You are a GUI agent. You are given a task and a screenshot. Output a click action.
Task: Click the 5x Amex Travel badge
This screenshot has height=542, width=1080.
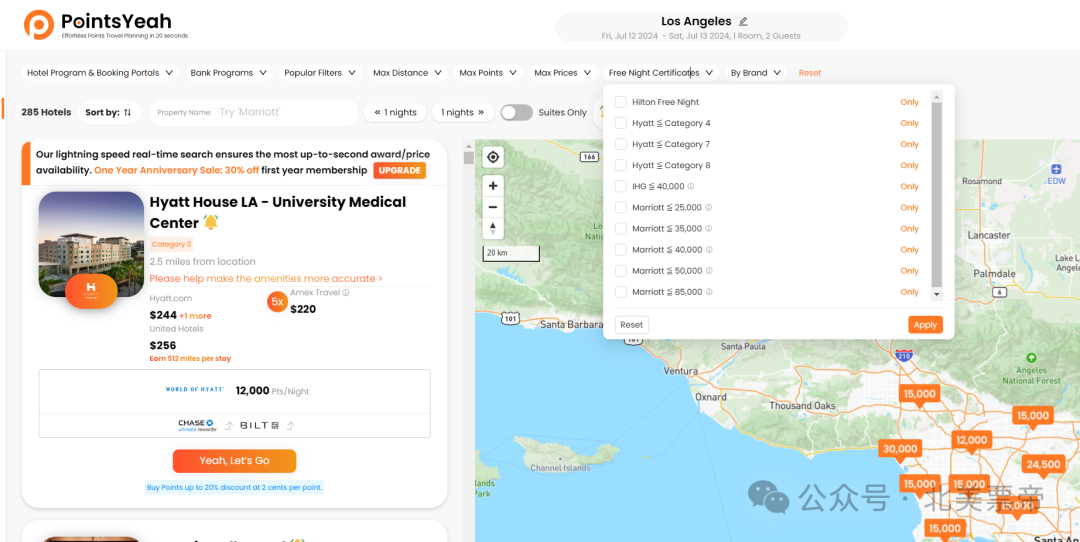coord(278,302)
